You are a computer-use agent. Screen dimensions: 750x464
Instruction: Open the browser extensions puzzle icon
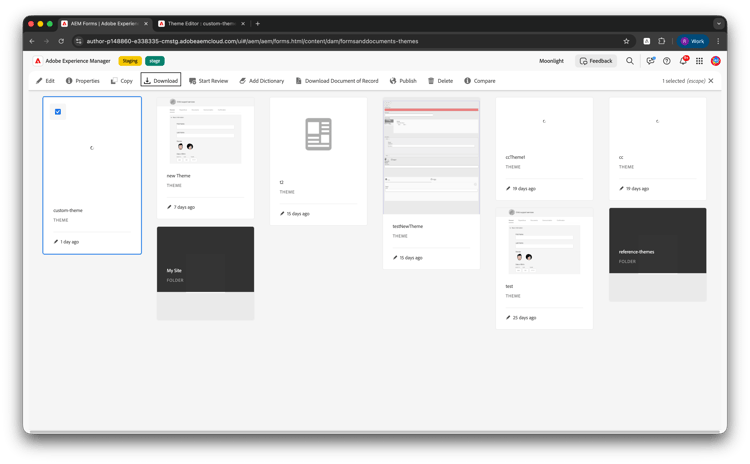point(662,41)
